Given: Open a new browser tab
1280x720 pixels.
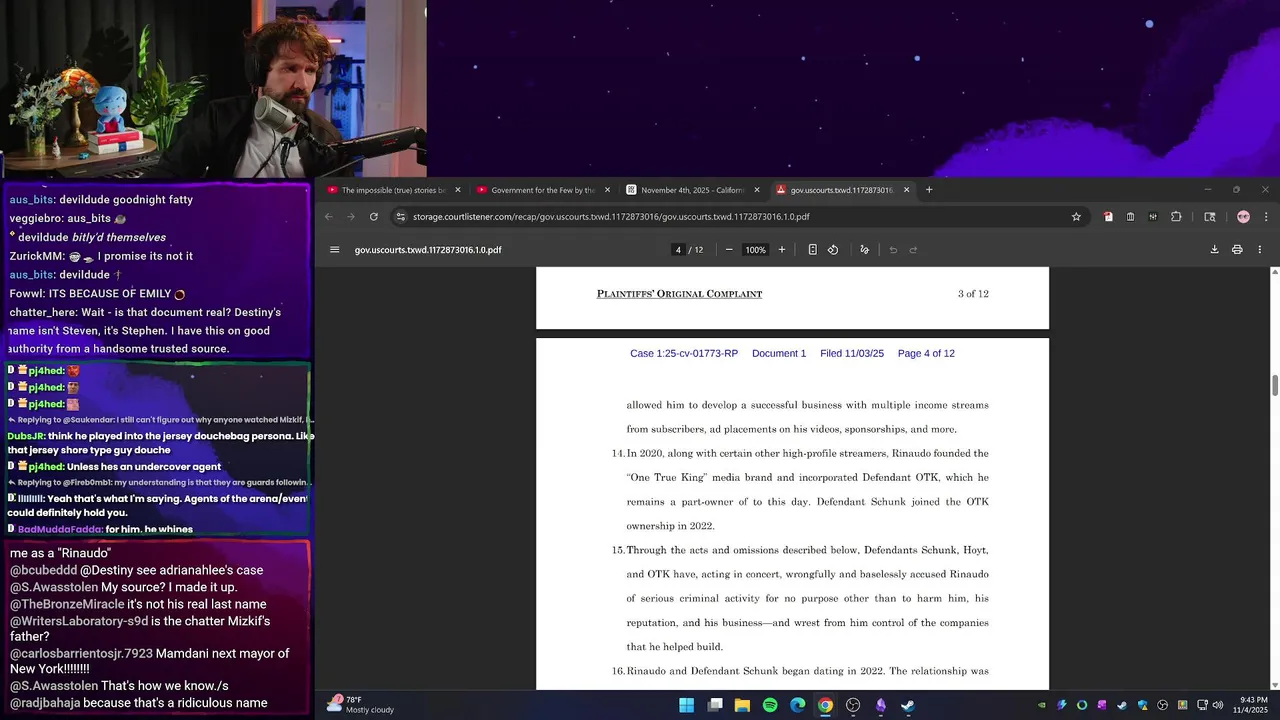Looking at the screenshot, I should pyautogui.click(x=929, y=190).
